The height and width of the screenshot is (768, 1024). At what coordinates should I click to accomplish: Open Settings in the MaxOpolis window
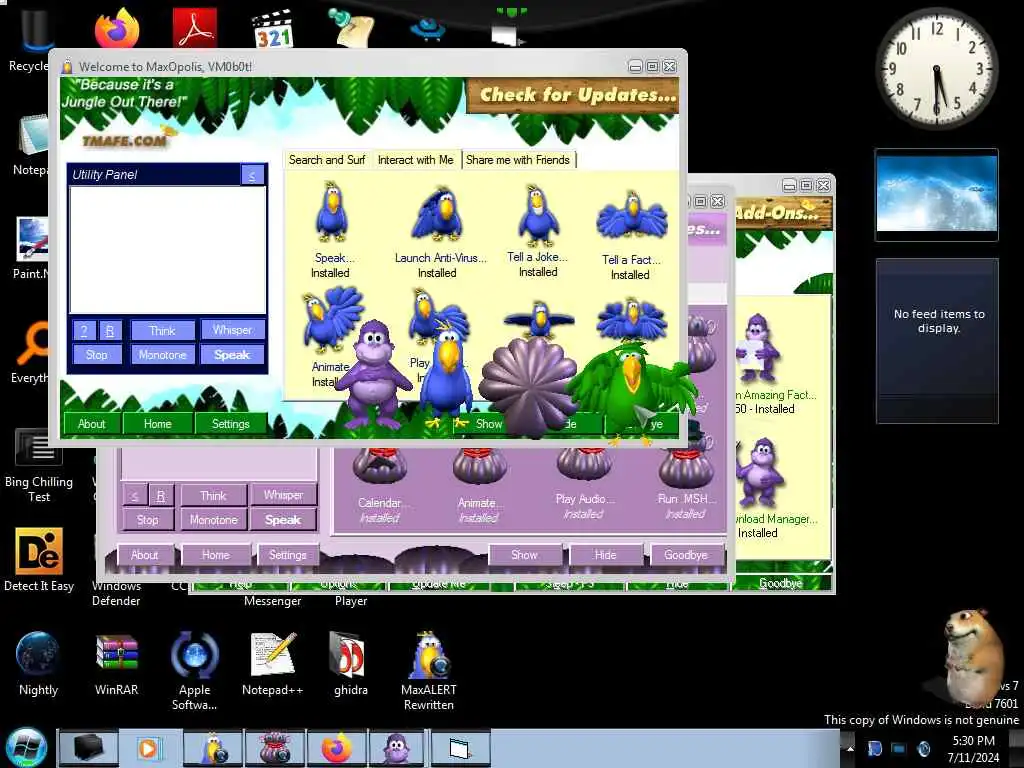[x=231, y=424]
